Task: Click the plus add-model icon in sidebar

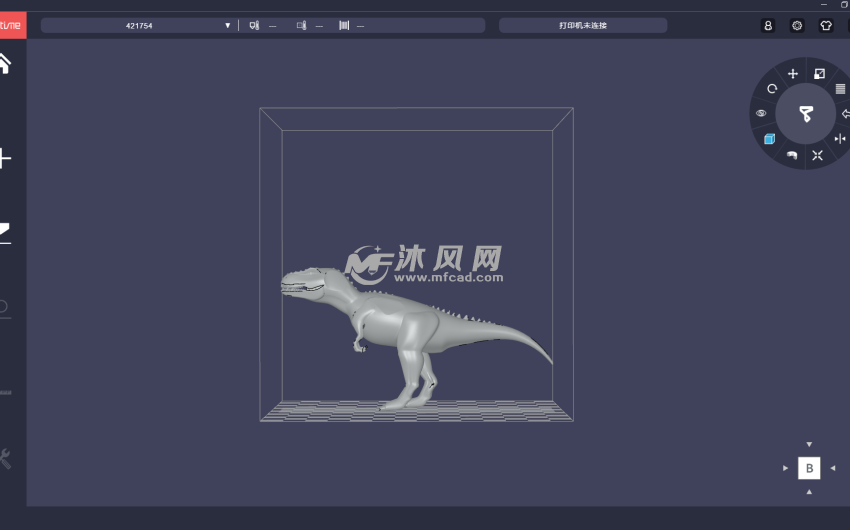Action: click(x=5, y=159)
